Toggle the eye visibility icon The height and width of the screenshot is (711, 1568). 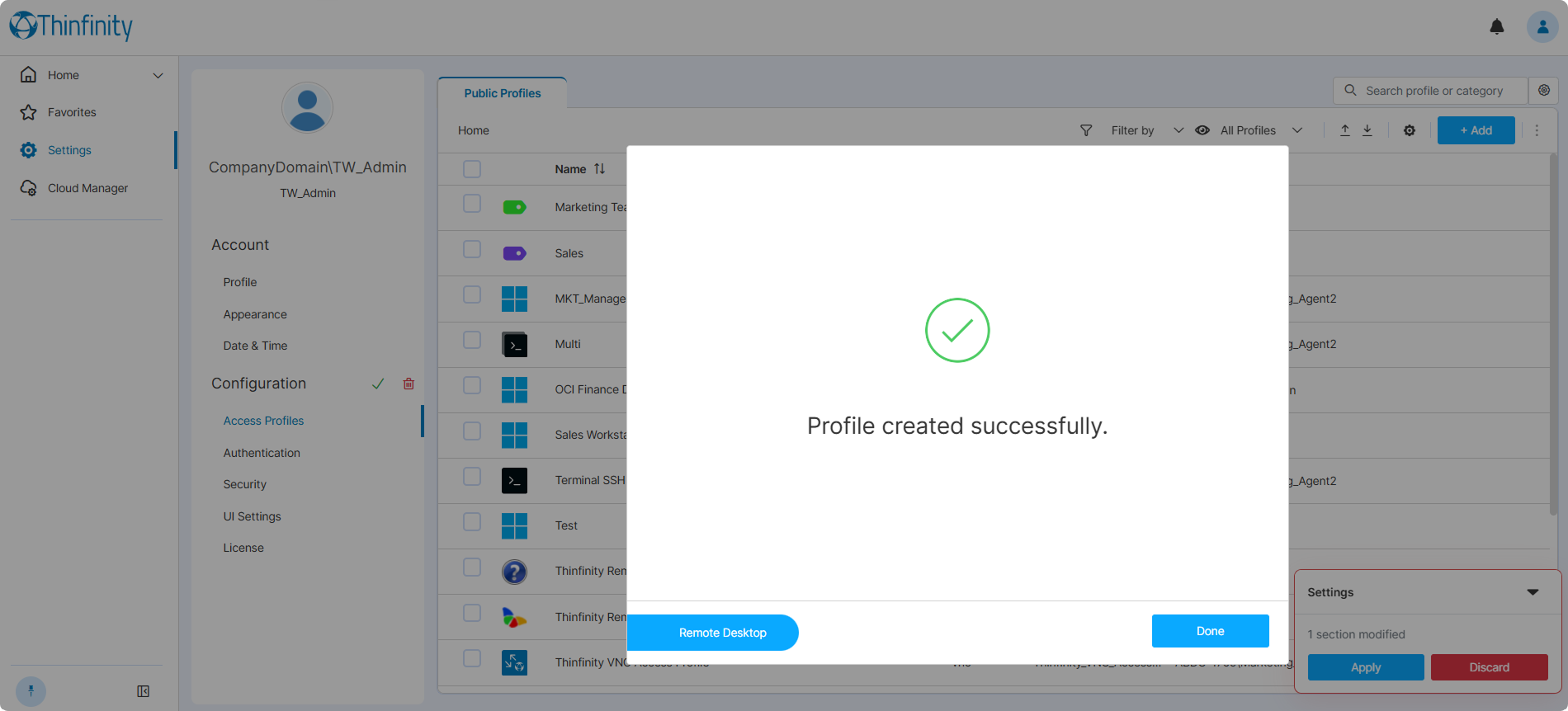[1202, 130]
